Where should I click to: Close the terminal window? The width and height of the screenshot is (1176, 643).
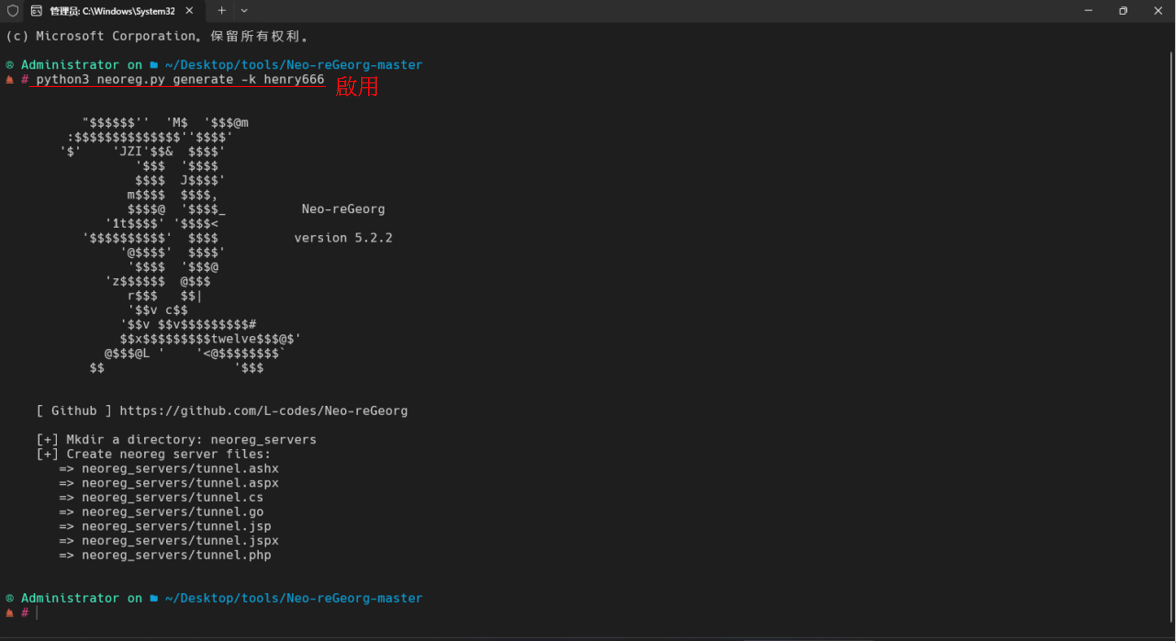tap(1158, 11)
